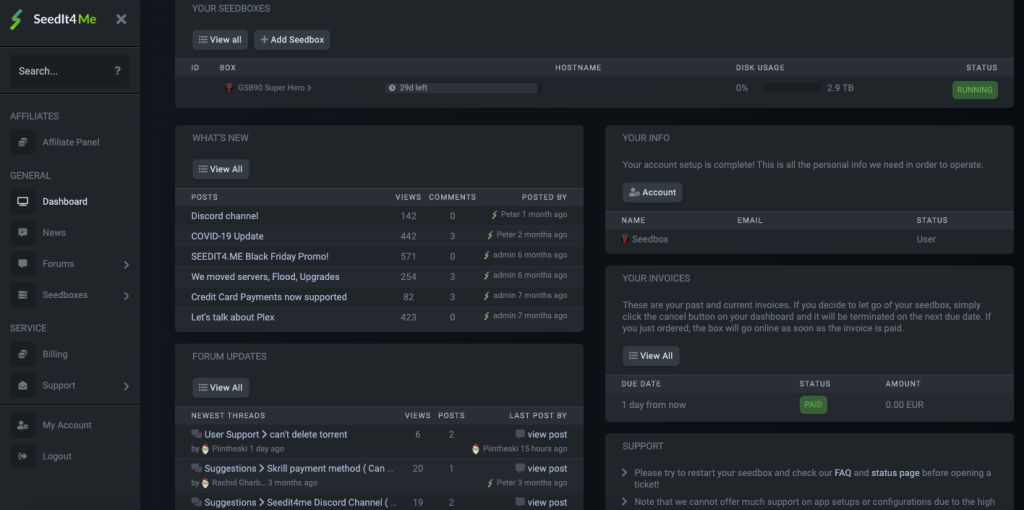Expand the Forums submenu chevron
Image resolution: width=1024 pixels, height=510 pixels.
(x=126, y=264)
